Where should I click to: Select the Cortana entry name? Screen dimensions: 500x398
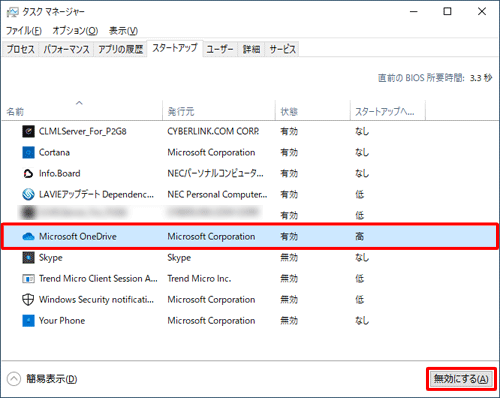coord(54,152)
